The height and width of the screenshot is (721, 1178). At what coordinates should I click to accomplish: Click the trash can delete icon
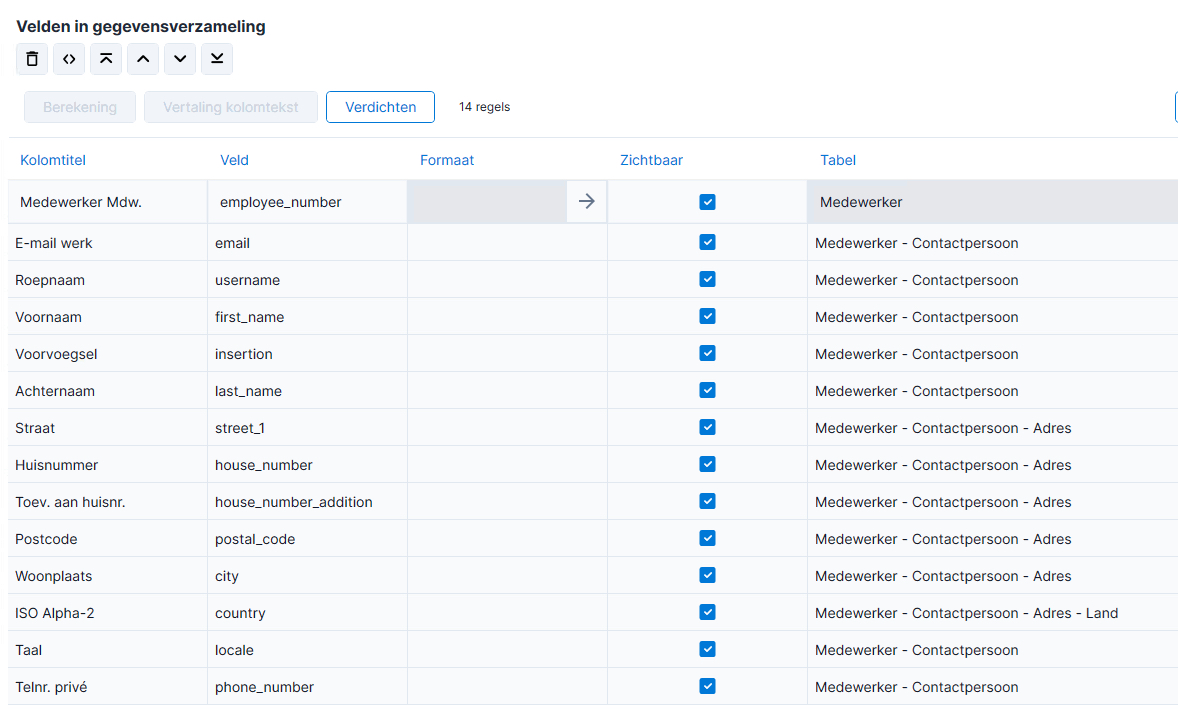pyautogui.click(x=32, y=59)
